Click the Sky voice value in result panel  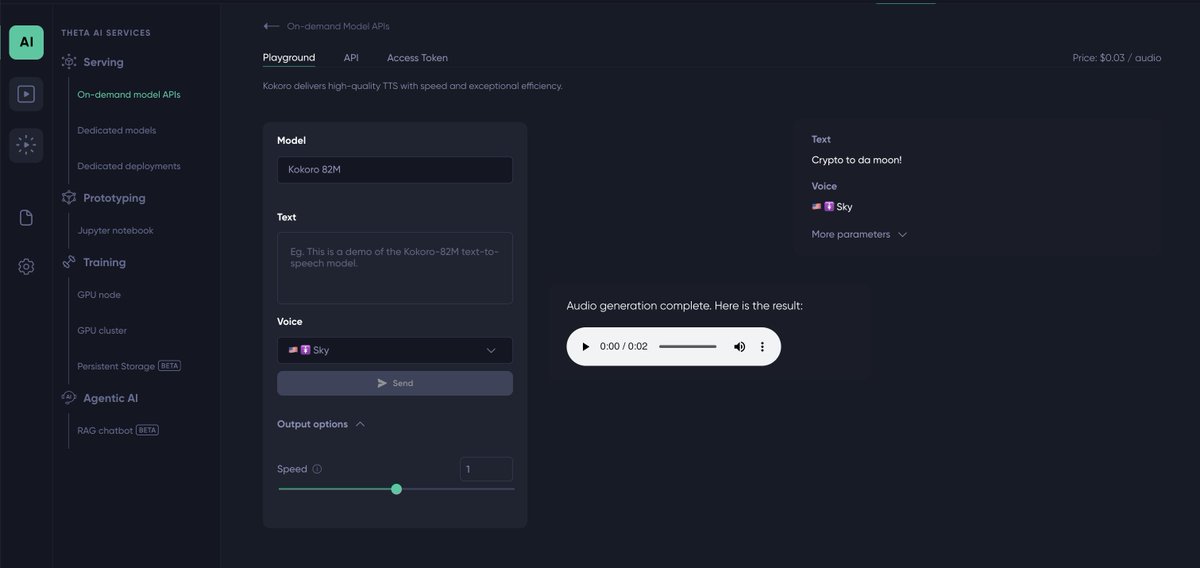point(832,207)
